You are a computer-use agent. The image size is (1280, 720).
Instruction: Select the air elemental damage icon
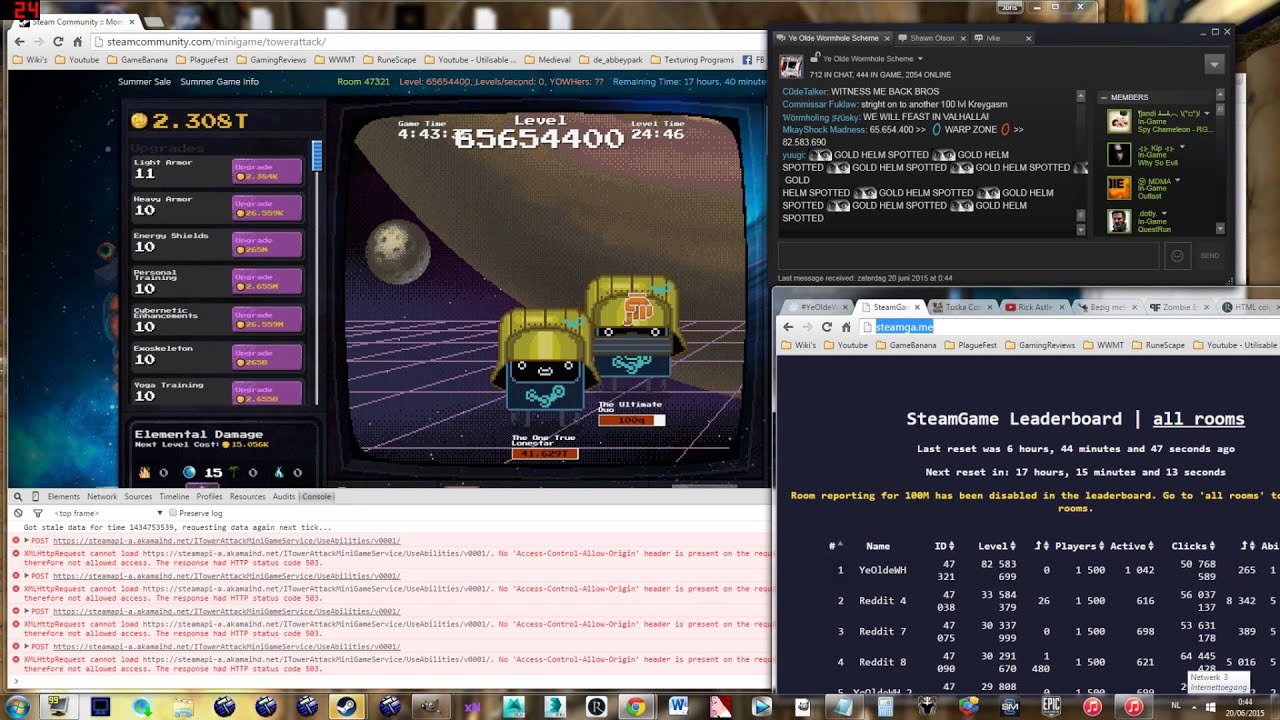(279, 472)
